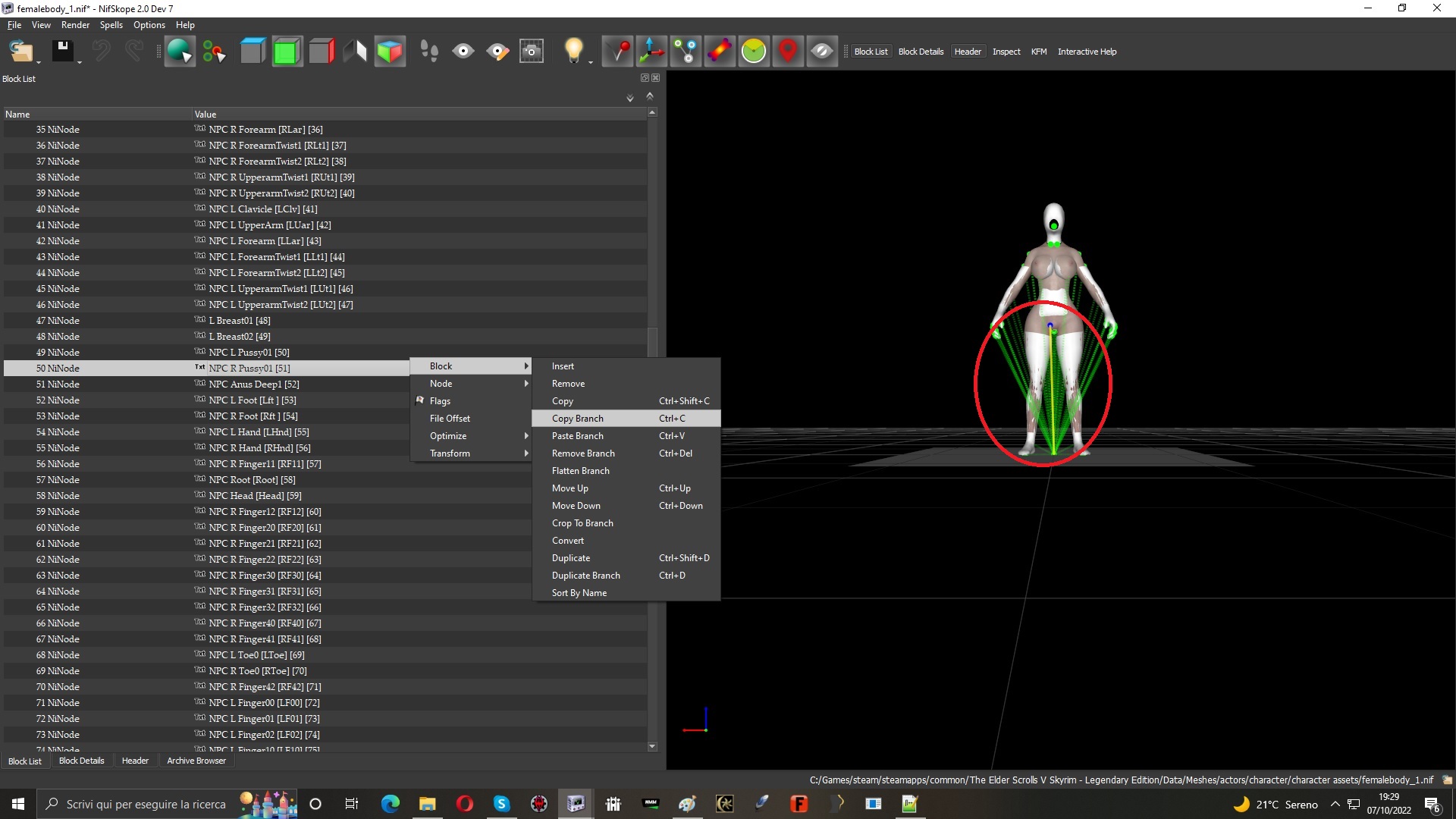Click the Block List vertical scrollbar
The height and width of the screenshot is (819, 1456).
click(x=652, y=429)
